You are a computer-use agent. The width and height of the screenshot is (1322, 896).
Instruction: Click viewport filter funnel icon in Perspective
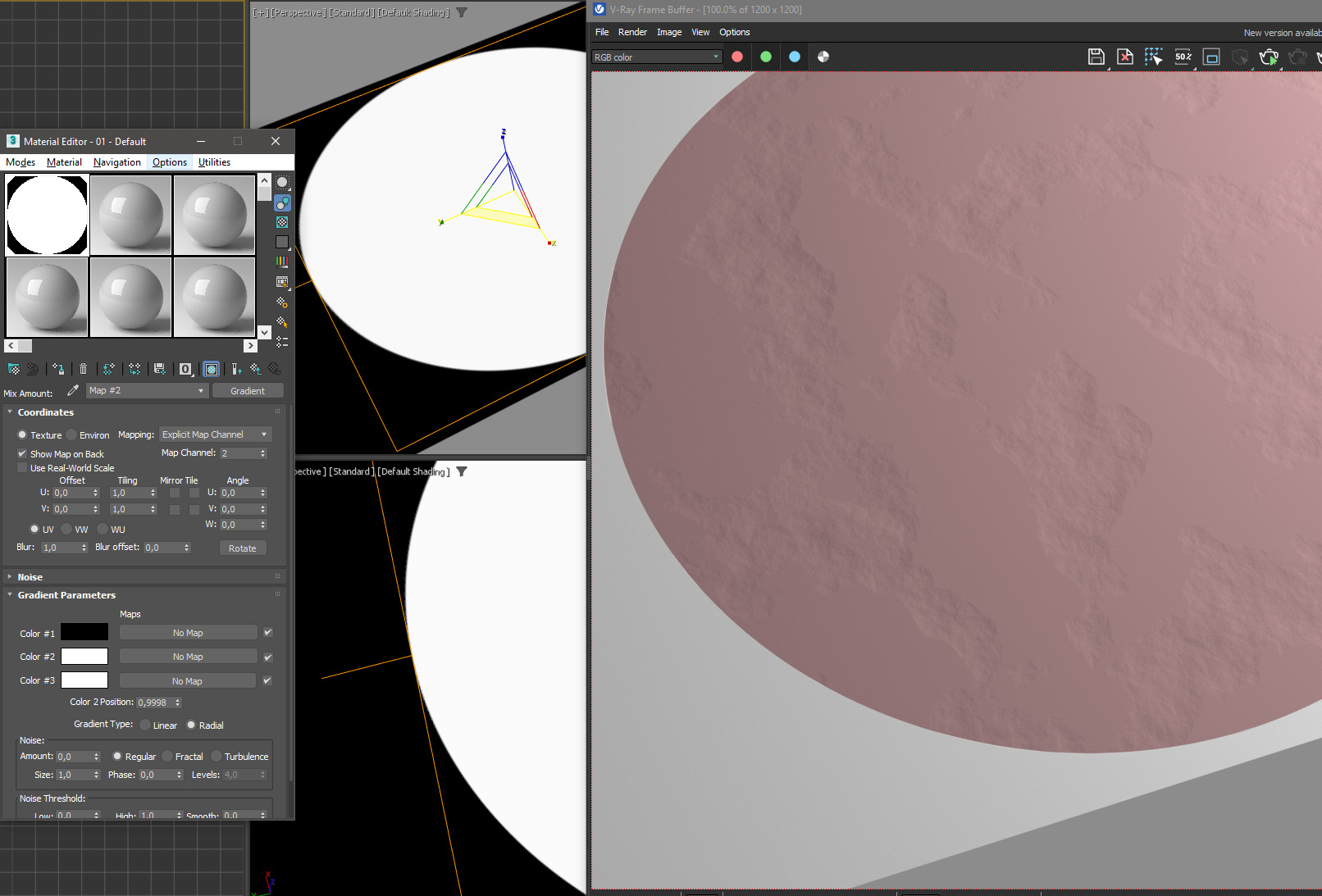point(462,12)
